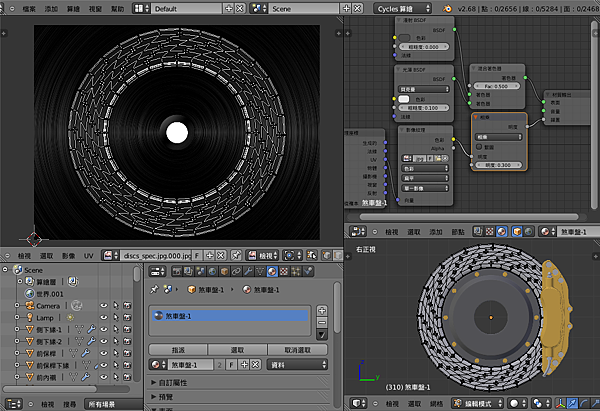This screenshot has width=600, height=411.
Task: Toggle renderability camera icon for Lamp
Action: [127, 317]
